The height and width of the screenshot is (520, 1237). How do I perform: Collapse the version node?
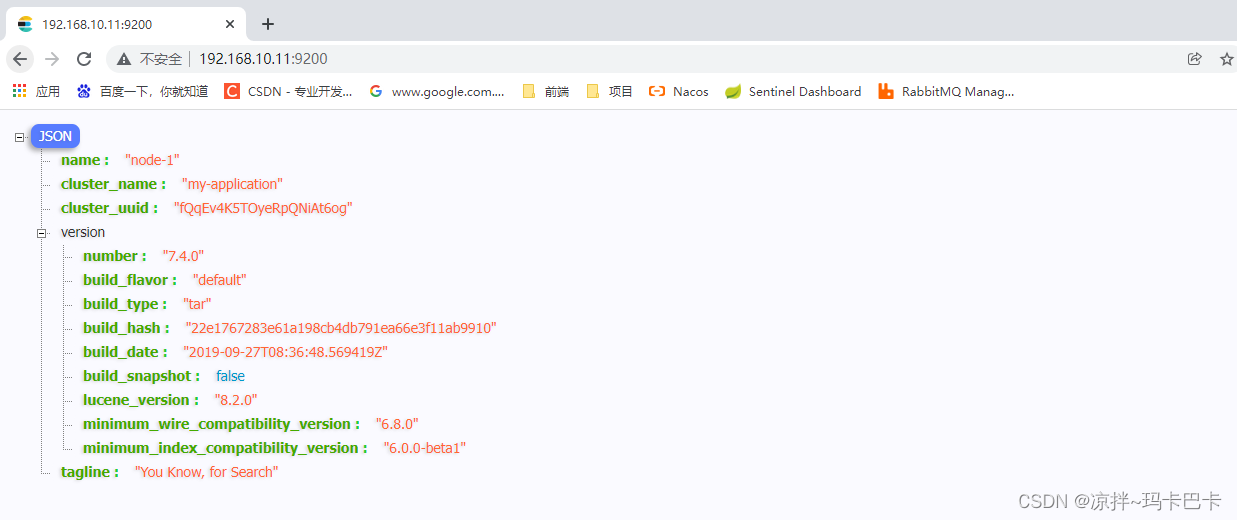click(42, 233)
